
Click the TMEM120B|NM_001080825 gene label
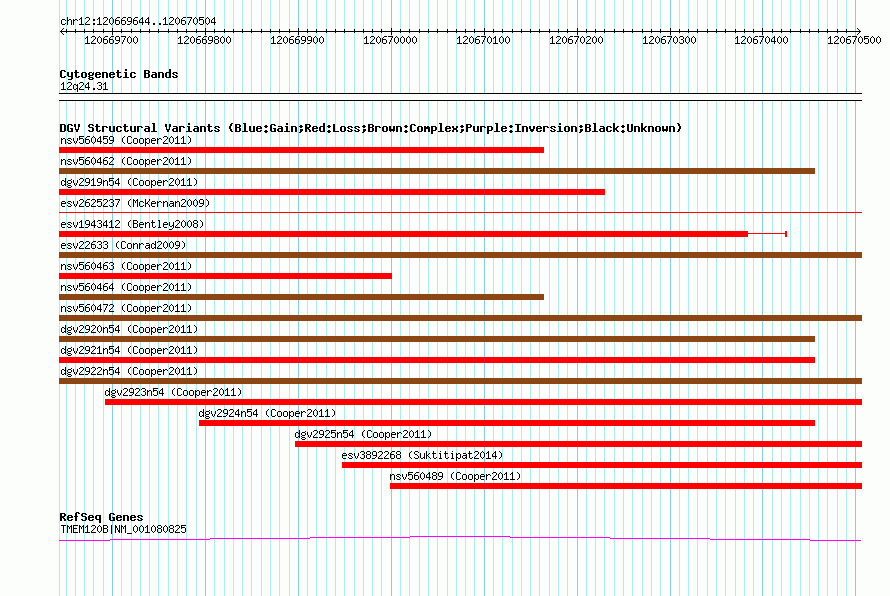pyautogui.click(x=123, y=529)
